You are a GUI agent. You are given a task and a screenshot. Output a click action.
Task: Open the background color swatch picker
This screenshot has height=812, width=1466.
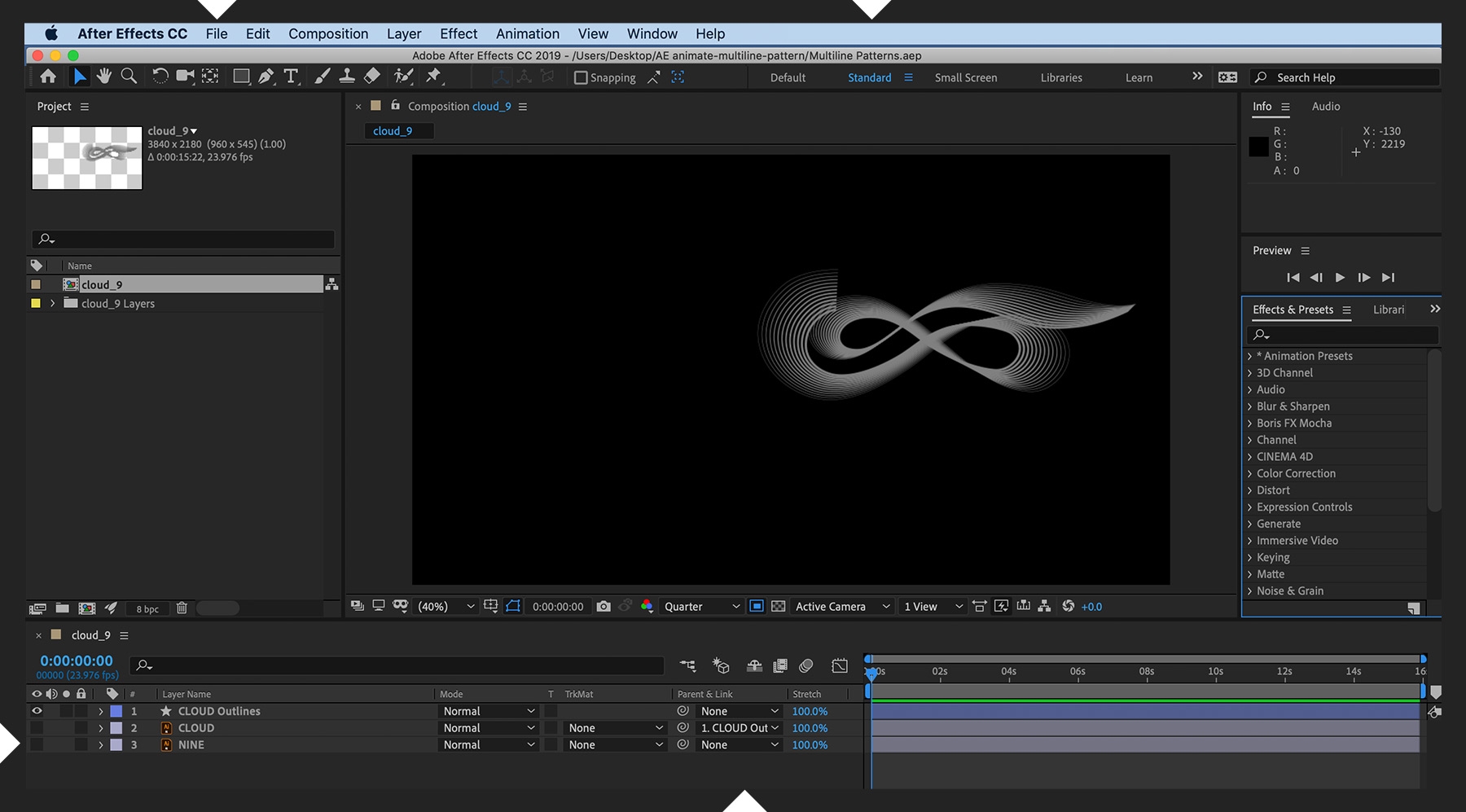647,606
